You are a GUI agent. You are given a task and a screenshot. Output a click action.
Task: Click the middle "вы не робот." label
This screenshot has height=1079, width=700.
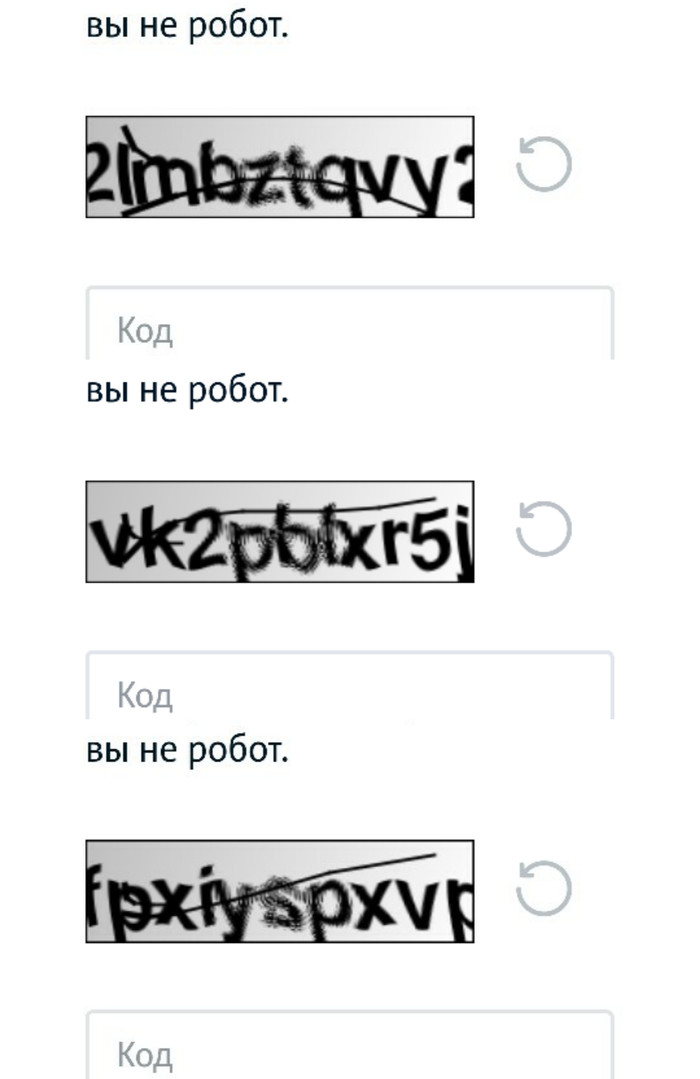[187, 389]
